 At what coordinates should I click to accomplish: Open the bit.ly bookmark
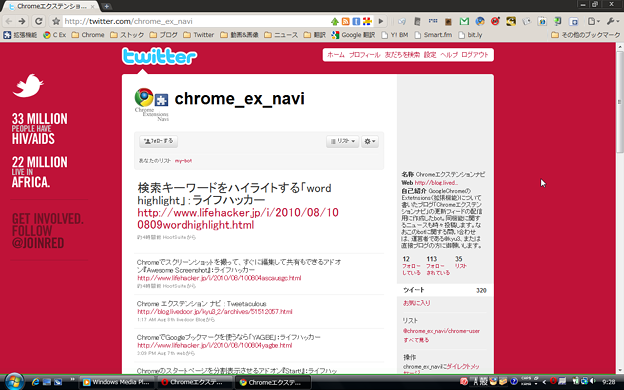pos(470,35)
